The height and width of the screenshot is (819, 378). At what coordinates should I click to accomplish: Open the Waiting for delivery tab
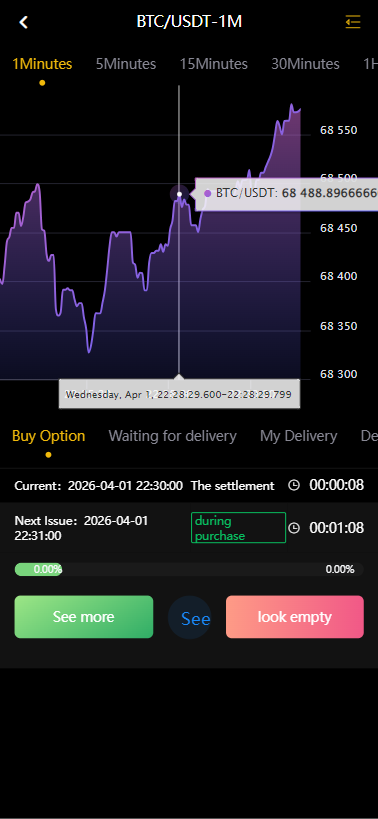[x=172, y=436]
